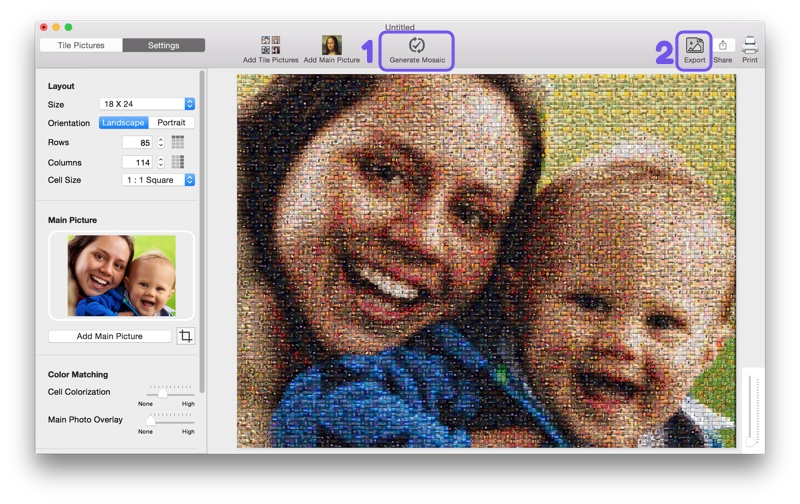This screenshot has width=800, height=504.
Task: Open the Size 18 X 24 dropdown
Action: click(146, 104)
